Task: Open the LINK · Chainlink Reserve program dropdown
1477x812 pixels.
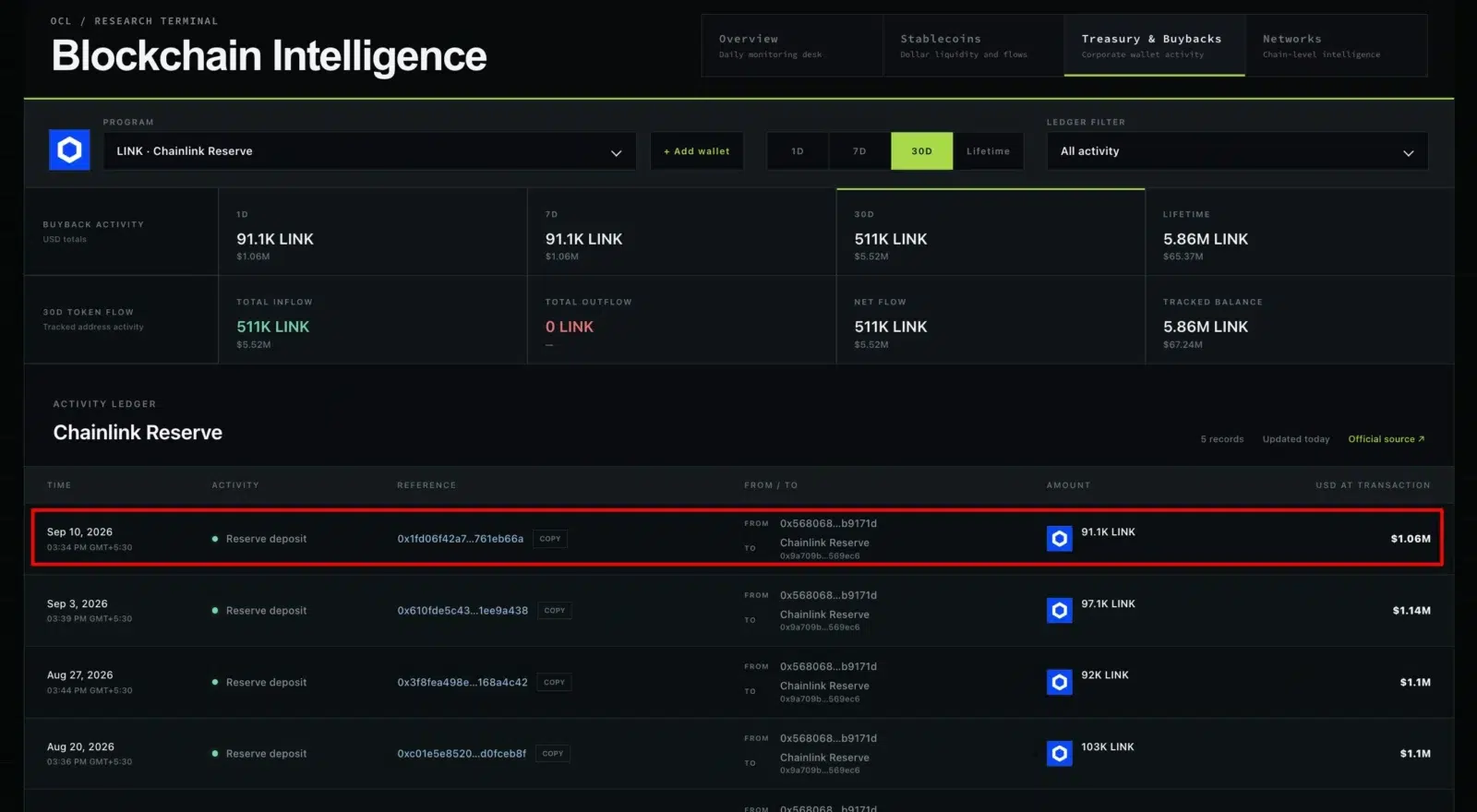Action: [369, 151]
